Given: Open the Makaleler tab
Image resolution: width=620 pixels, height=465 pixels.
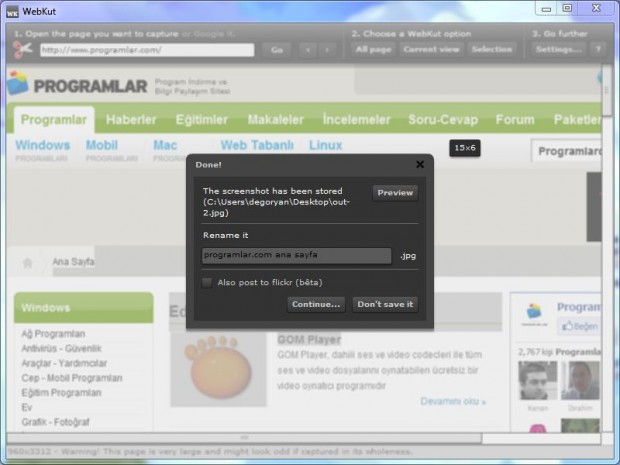Looking at the screenshot, I should pyautogui.click(x=276, y=120).
